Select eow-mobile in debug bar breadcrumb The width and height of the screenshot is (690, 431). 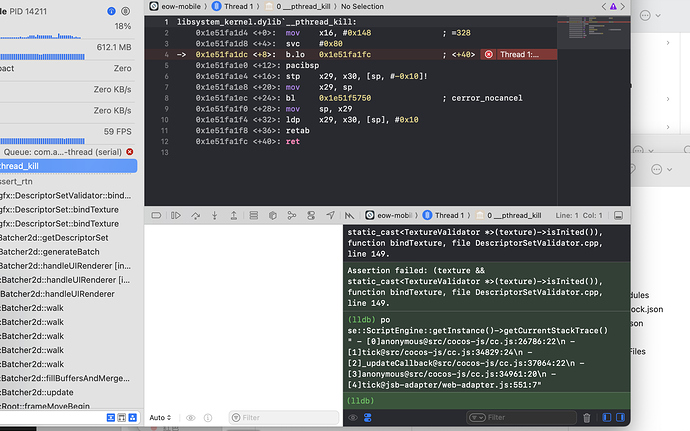tap(389, 215)
